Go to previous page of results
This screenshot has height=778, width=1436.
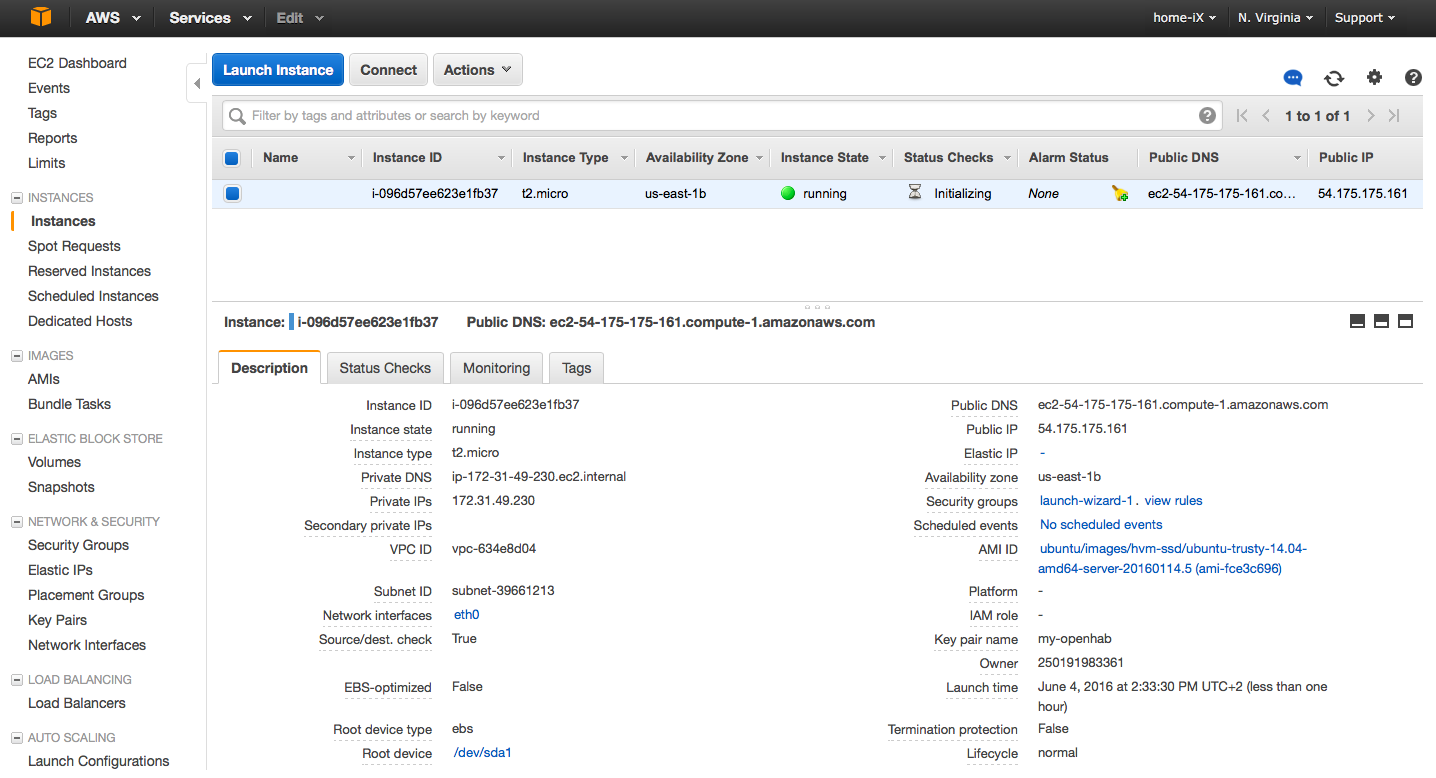click(x=1266, y=116)
